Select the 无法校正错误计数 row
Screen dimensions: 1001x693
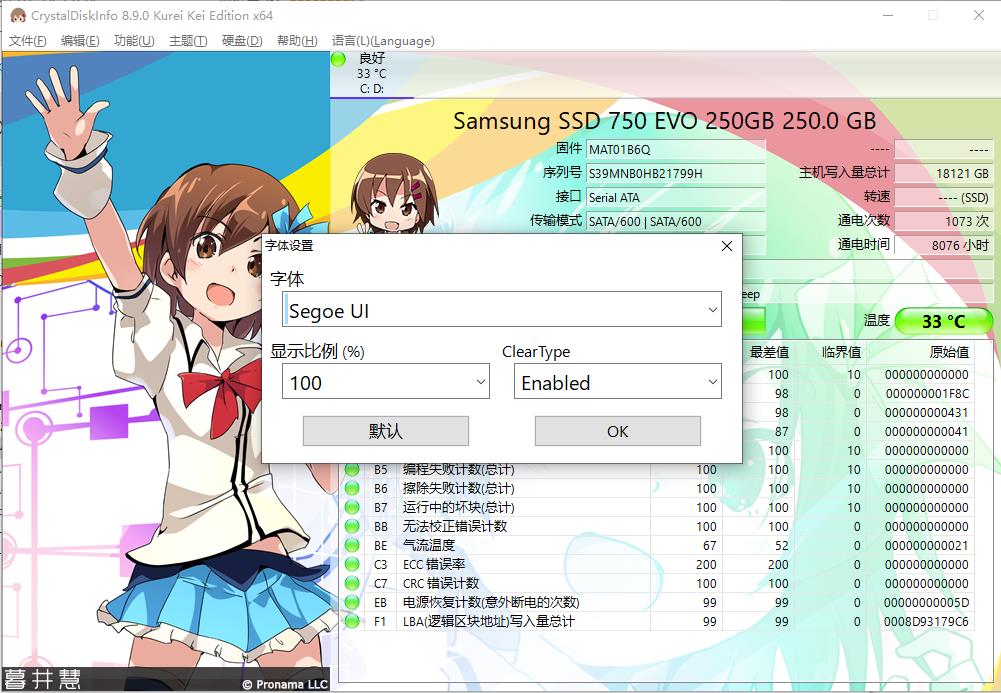click(x=656, y=526)
